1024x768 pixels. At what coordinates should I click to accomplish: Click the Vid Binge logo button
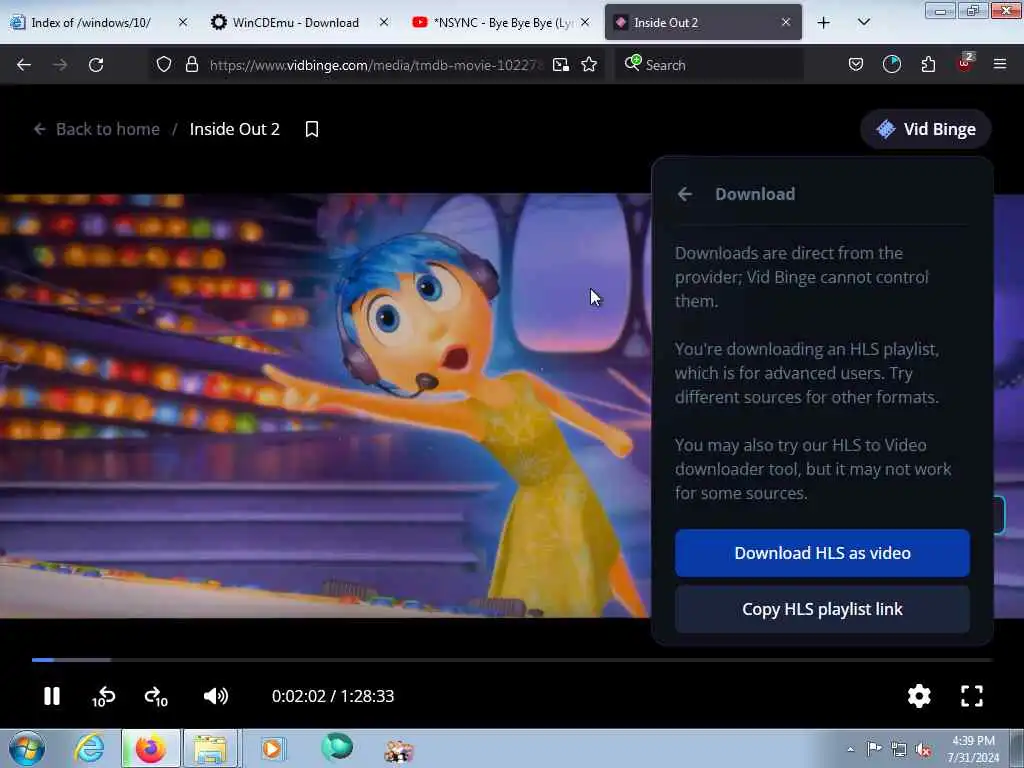coord(925,129)
